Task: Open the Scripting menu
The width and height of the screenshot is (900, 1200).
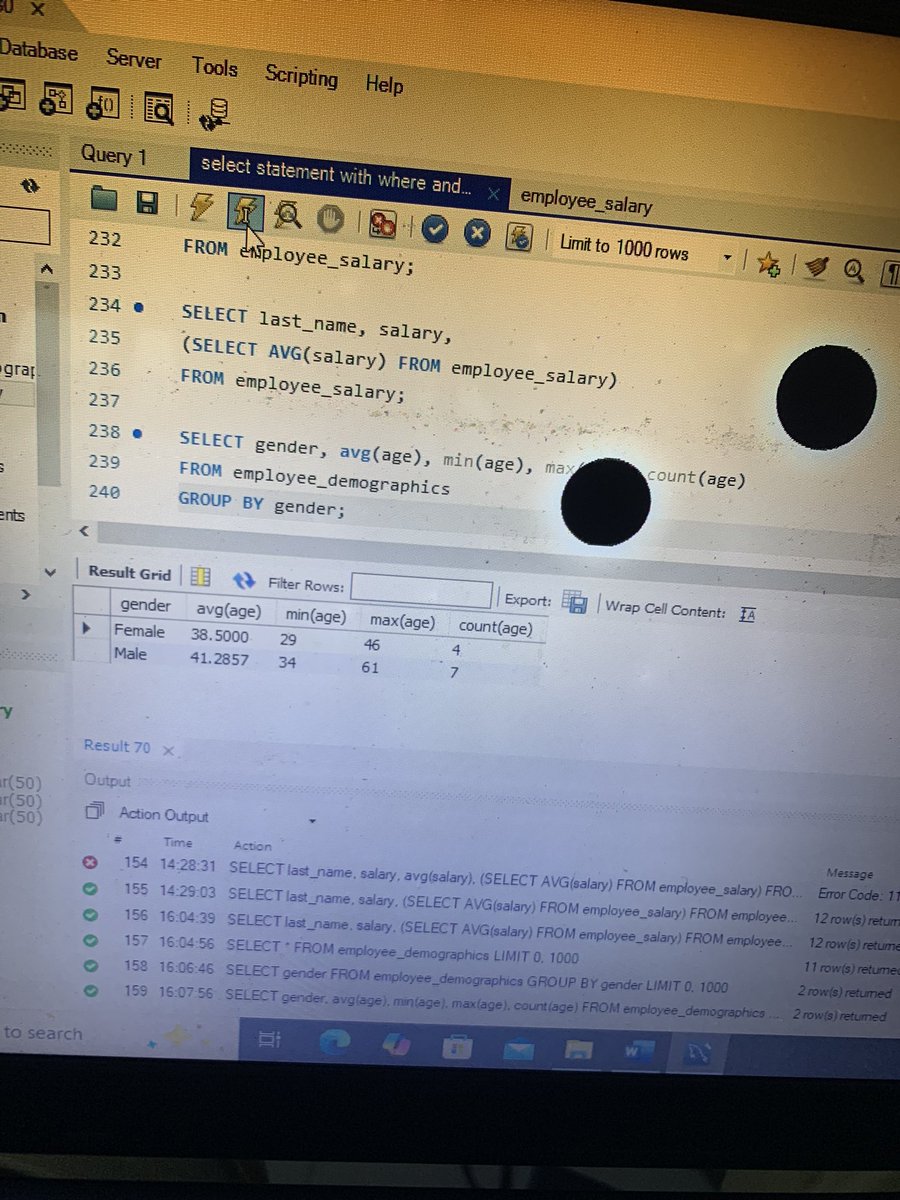Action: click(301, 76)
